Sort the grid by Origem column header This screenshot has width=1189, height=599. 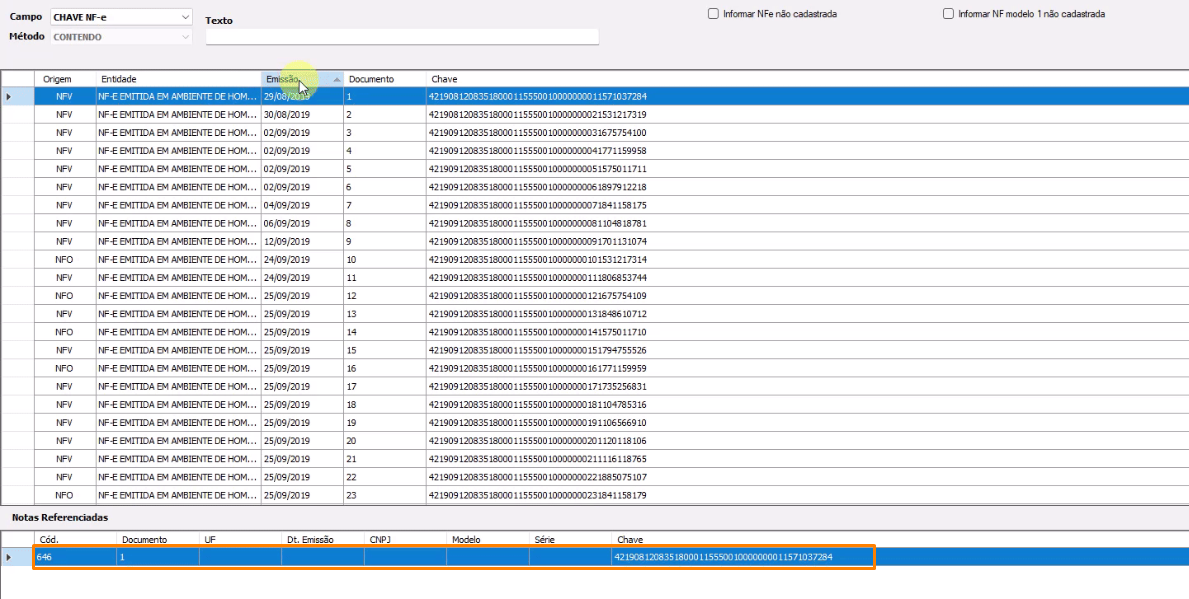64,79
